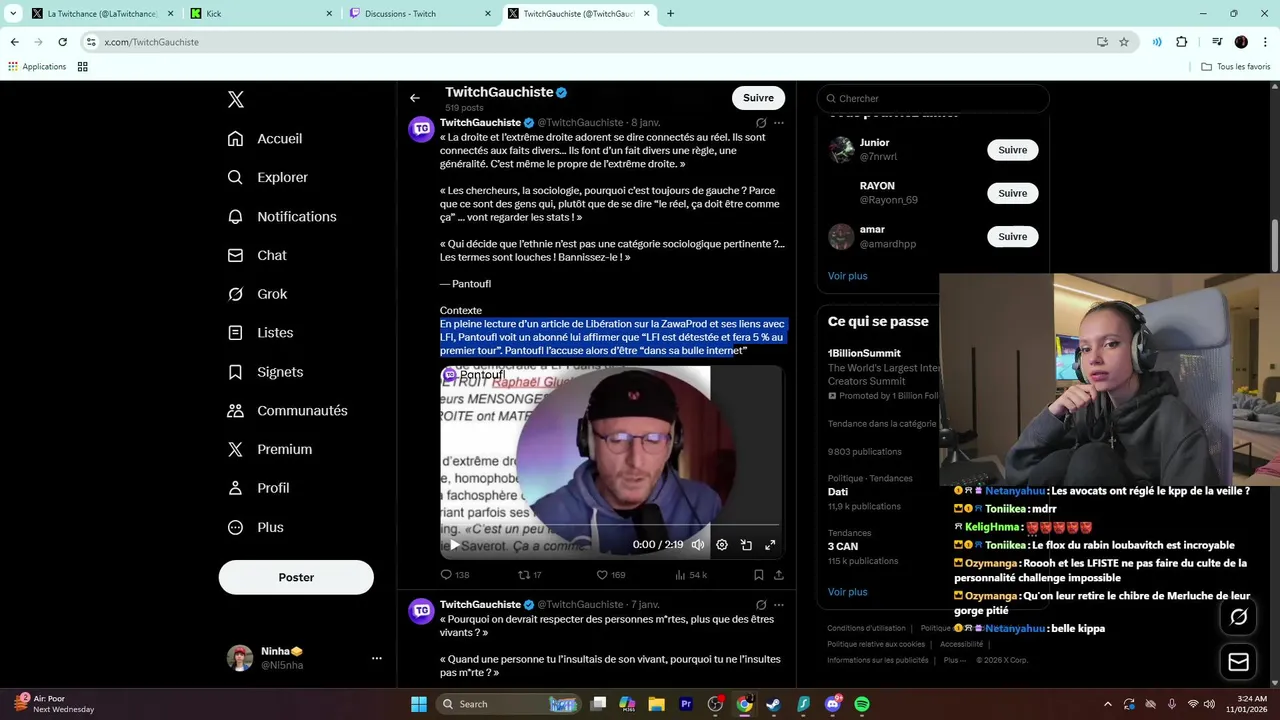Open Notifications in sidebar
The height and width of the screenshot is (720, 1280).
click(282, 216)
